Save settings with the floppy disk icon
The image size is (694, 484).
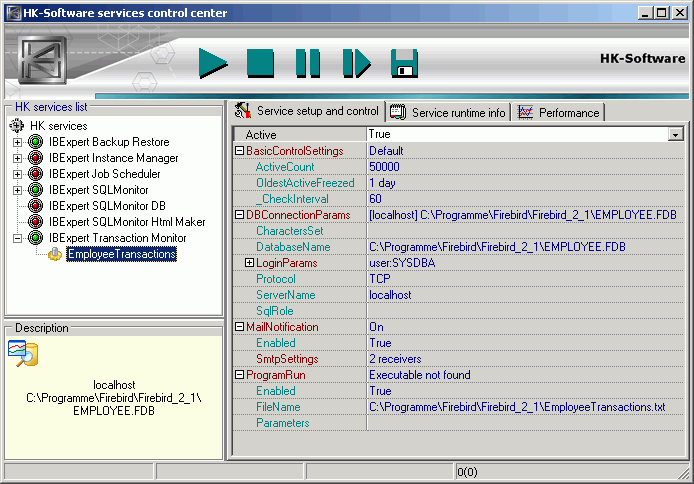404,63
